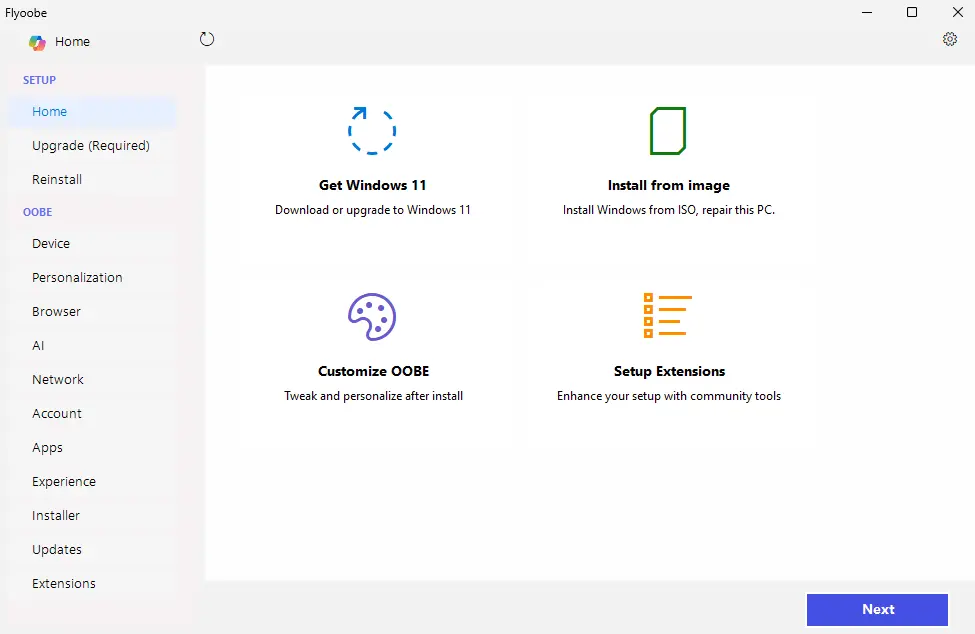Click the Next button
This screenshot has height=634, width=975.
(877, 610)
